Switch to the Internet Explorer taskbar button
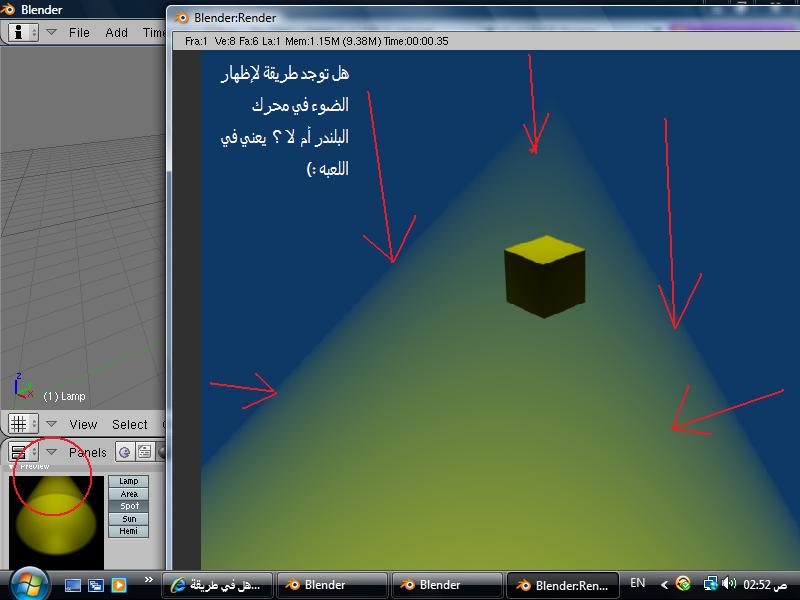Image resolution: width=800 pixels, height=600 pixels. tap(217, 585)
